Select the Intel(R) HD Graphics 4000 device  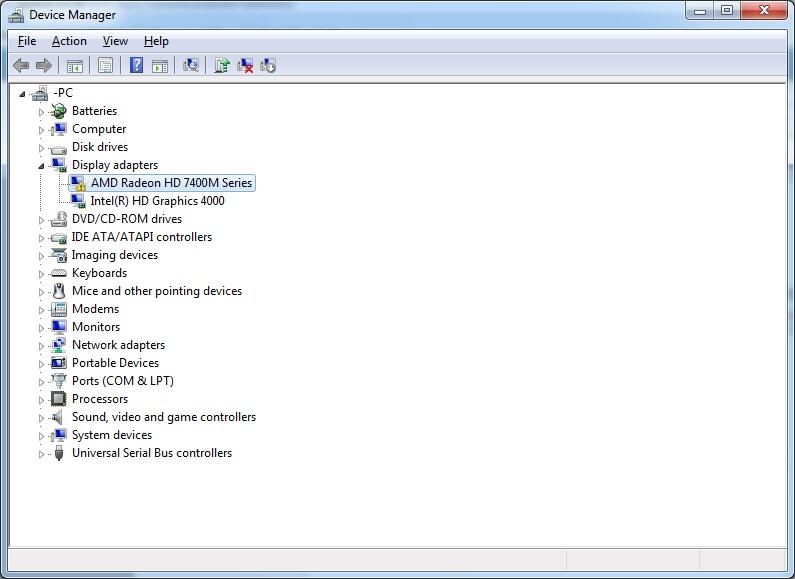pos(157,201)
